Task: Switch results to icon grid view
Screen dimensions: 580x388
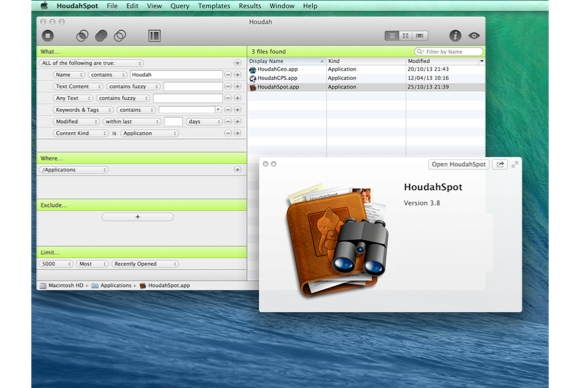Action: tap(406, 36)
